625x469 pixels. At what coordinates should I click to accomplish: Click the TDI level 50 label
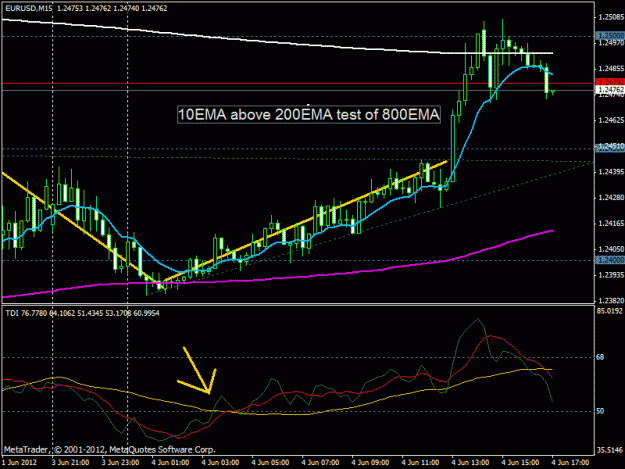(600, 411)
